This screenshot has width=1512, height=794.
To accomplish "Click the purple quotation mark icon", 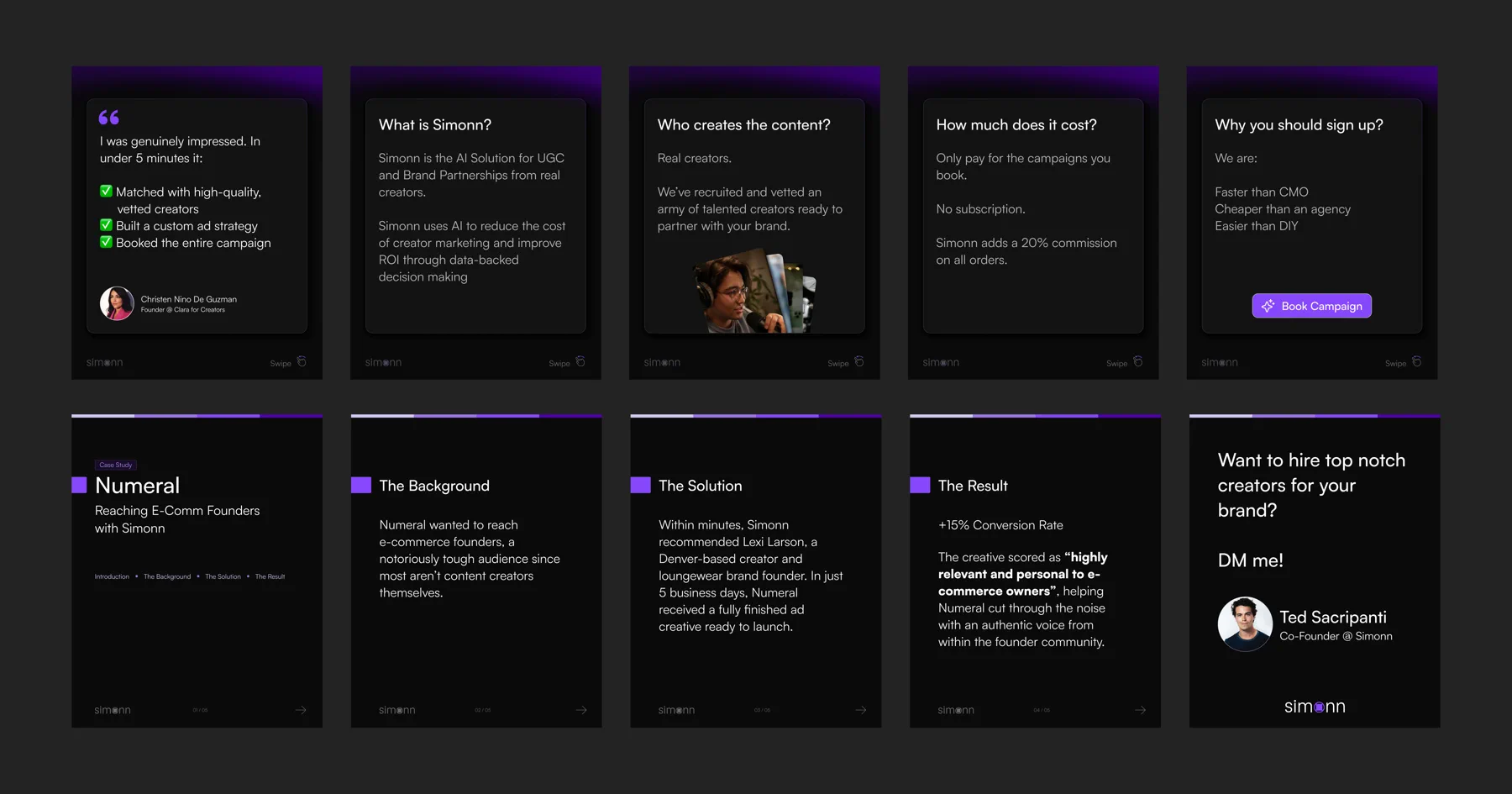I will point(109,118).
